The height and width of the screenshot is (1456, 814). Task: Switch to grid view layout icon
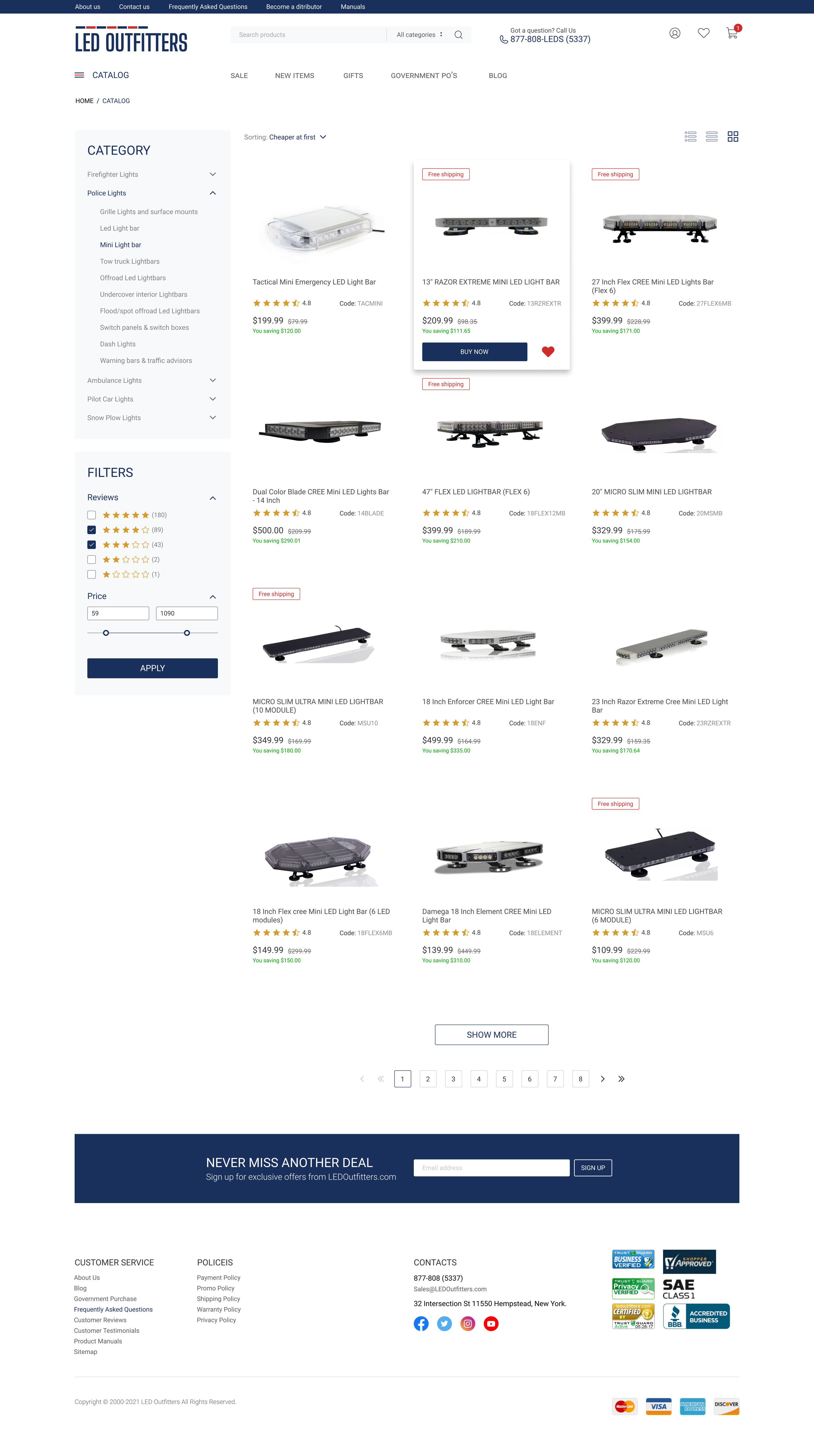[x=733, y=137]
